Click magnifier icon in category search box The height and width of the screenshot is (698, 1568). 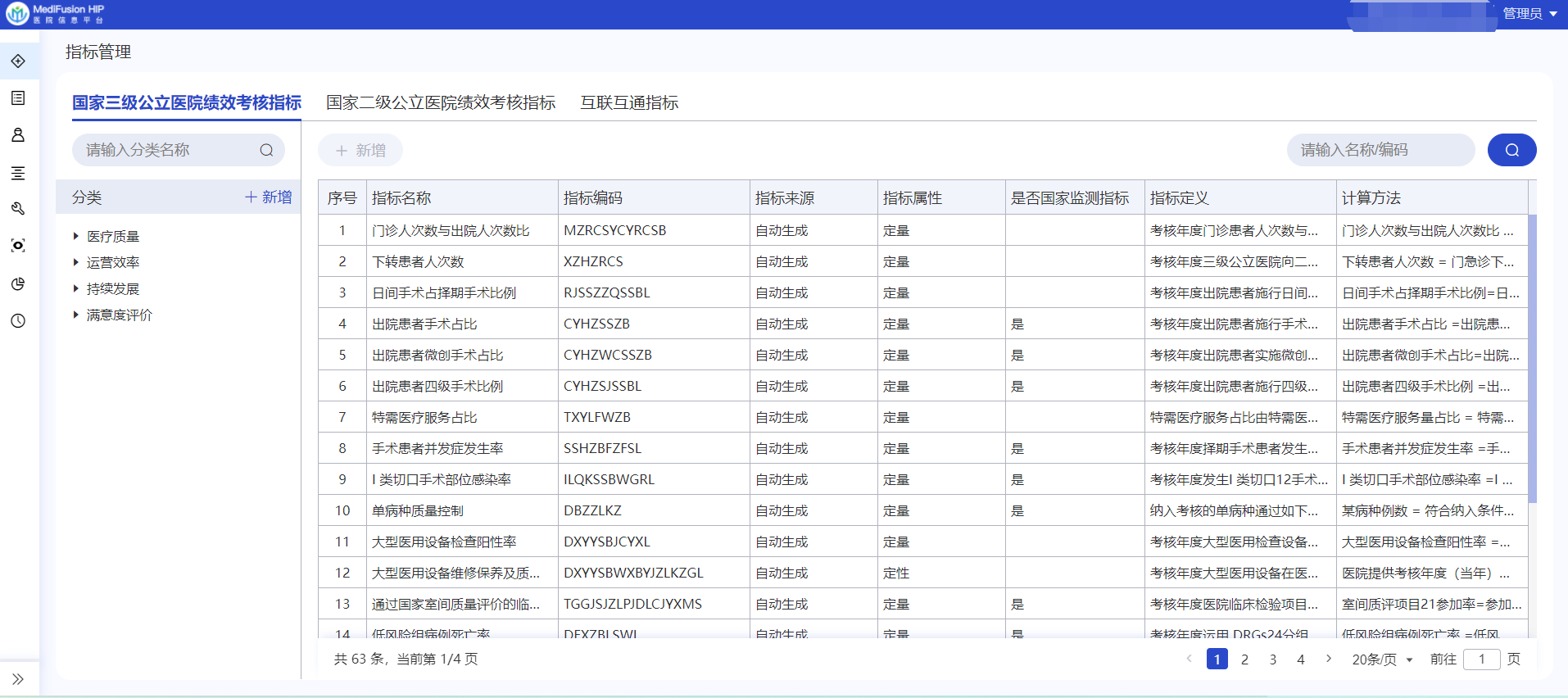click(x=266, y=150)
